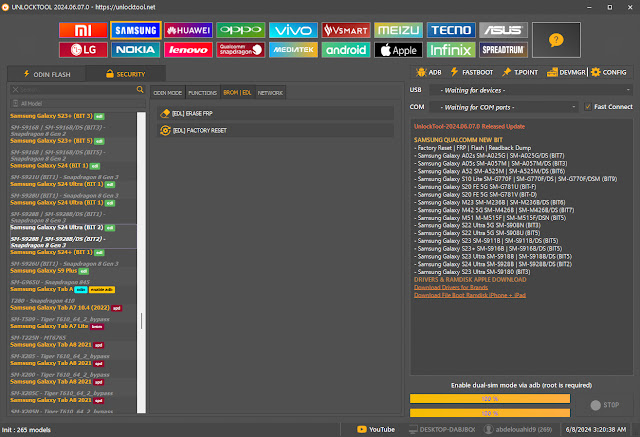Open the NETWORK sub-tab
640x437 pixels.
click(x=270, y=93)
